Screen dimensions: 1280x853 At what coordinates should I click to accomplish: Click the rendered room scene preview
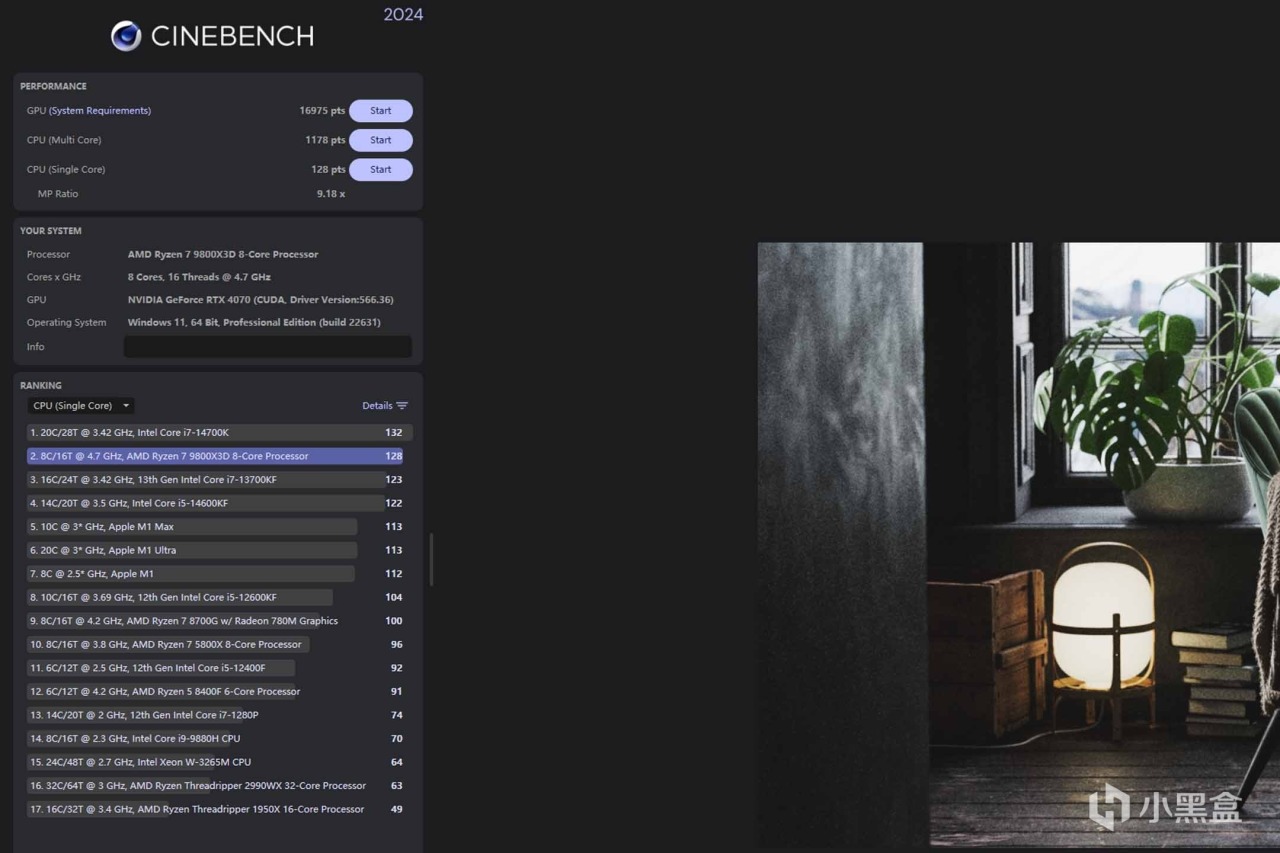point(1018,545)
